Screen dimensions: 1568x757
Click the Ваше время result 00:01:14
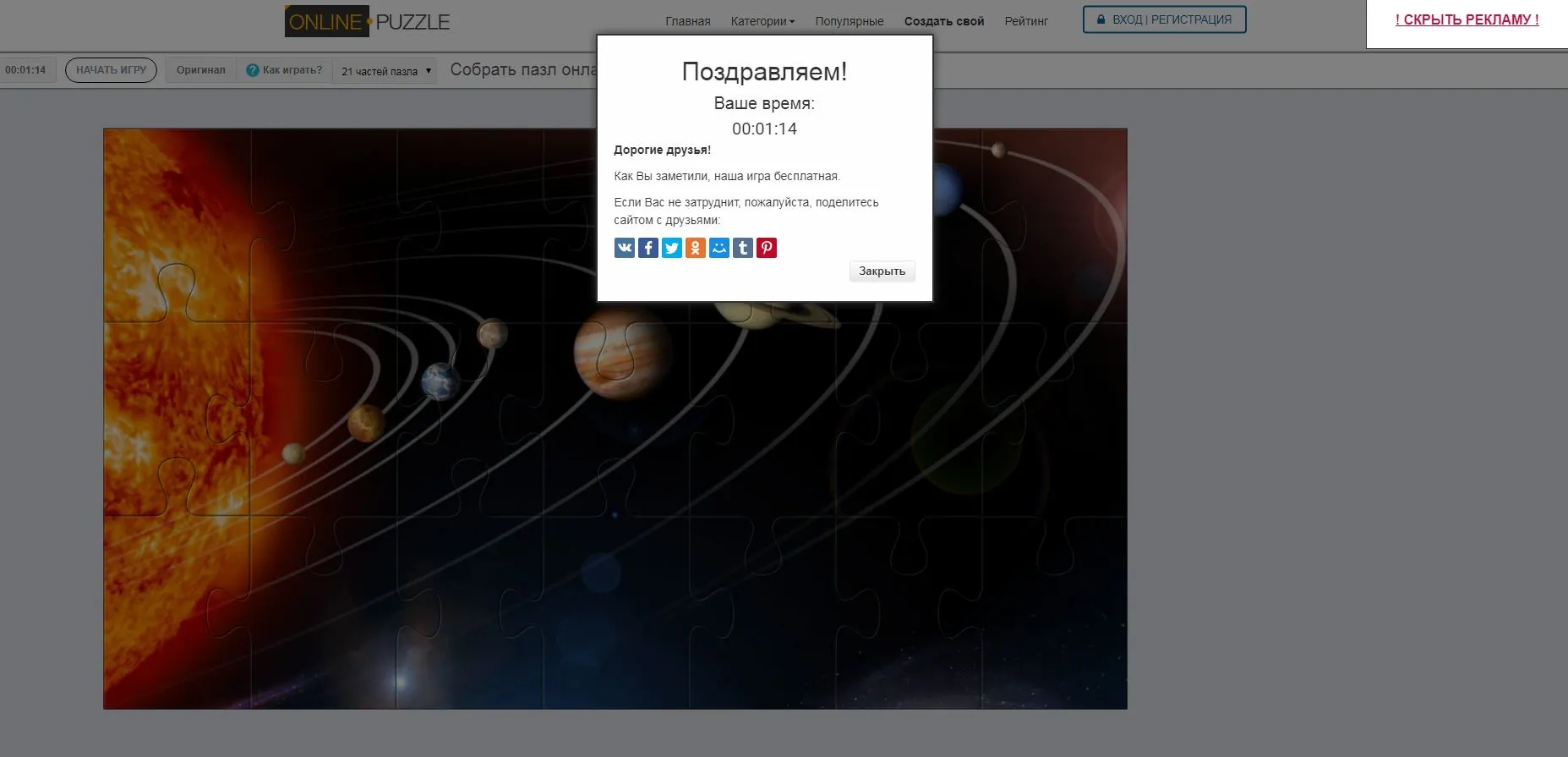point(764,129)
